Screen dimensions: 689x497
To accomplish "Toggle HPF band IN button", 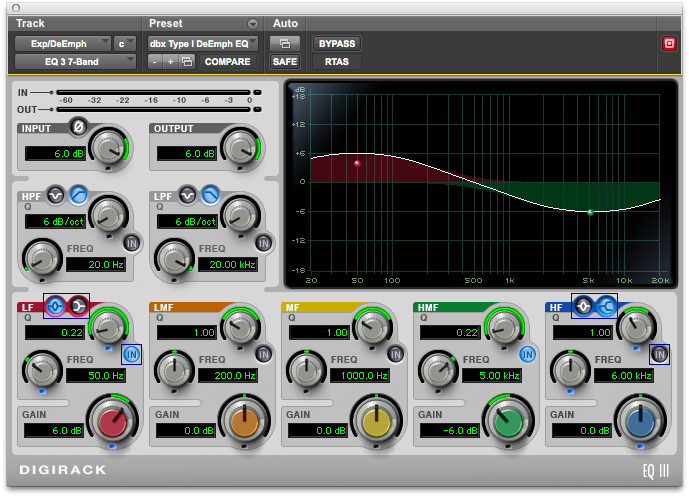I will click(131, 243).
